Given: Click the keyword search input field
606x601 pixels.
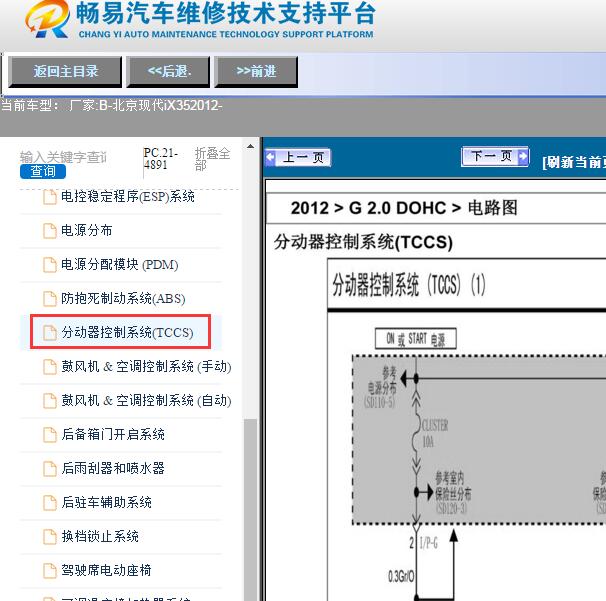Looking at the screenshot, I should click(63, 157).
